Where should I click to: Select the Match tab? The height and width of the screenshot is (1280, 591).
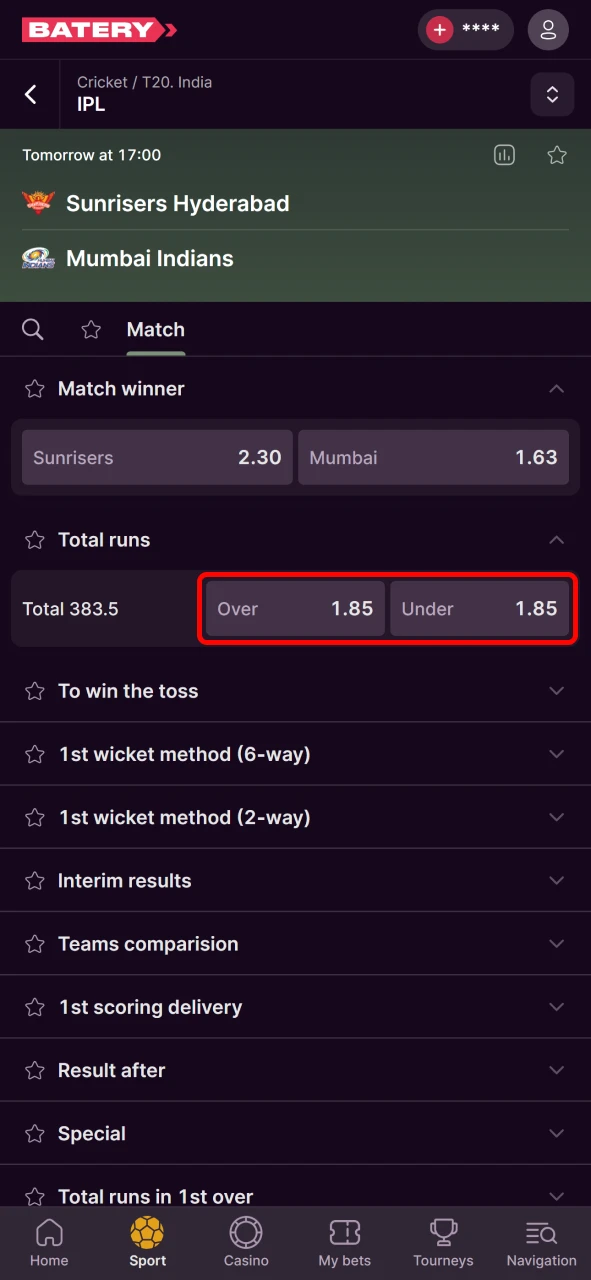155,329
